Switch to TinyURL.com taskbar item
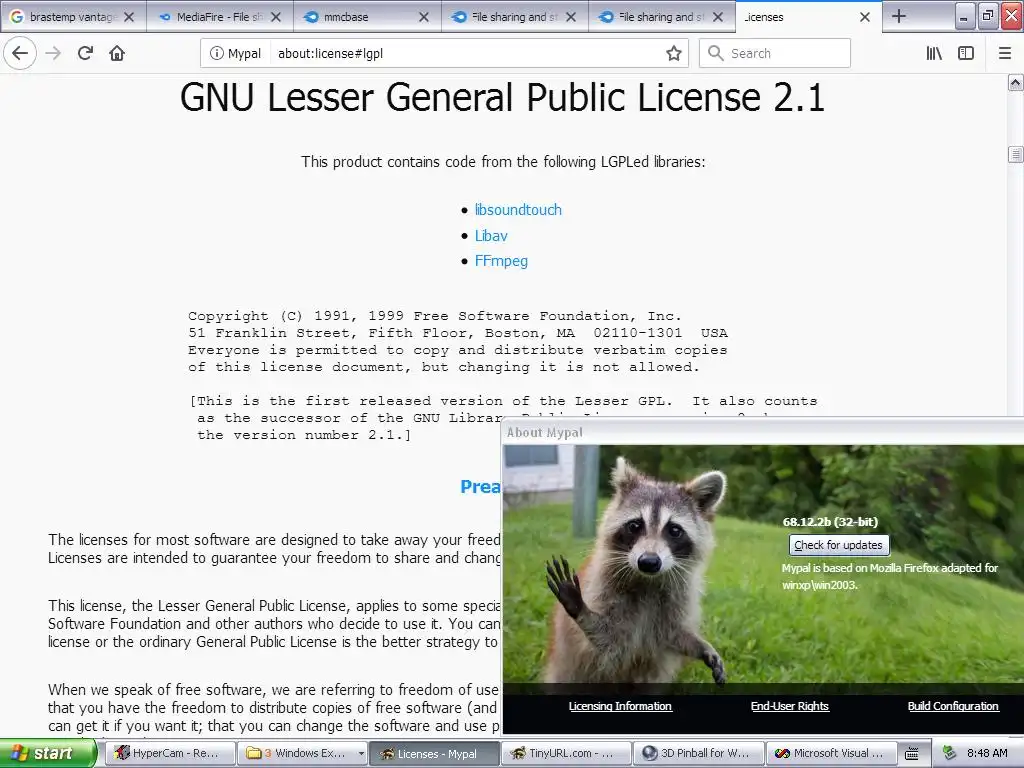Screen dimensions: 1024x768 (x=567, y=753)
